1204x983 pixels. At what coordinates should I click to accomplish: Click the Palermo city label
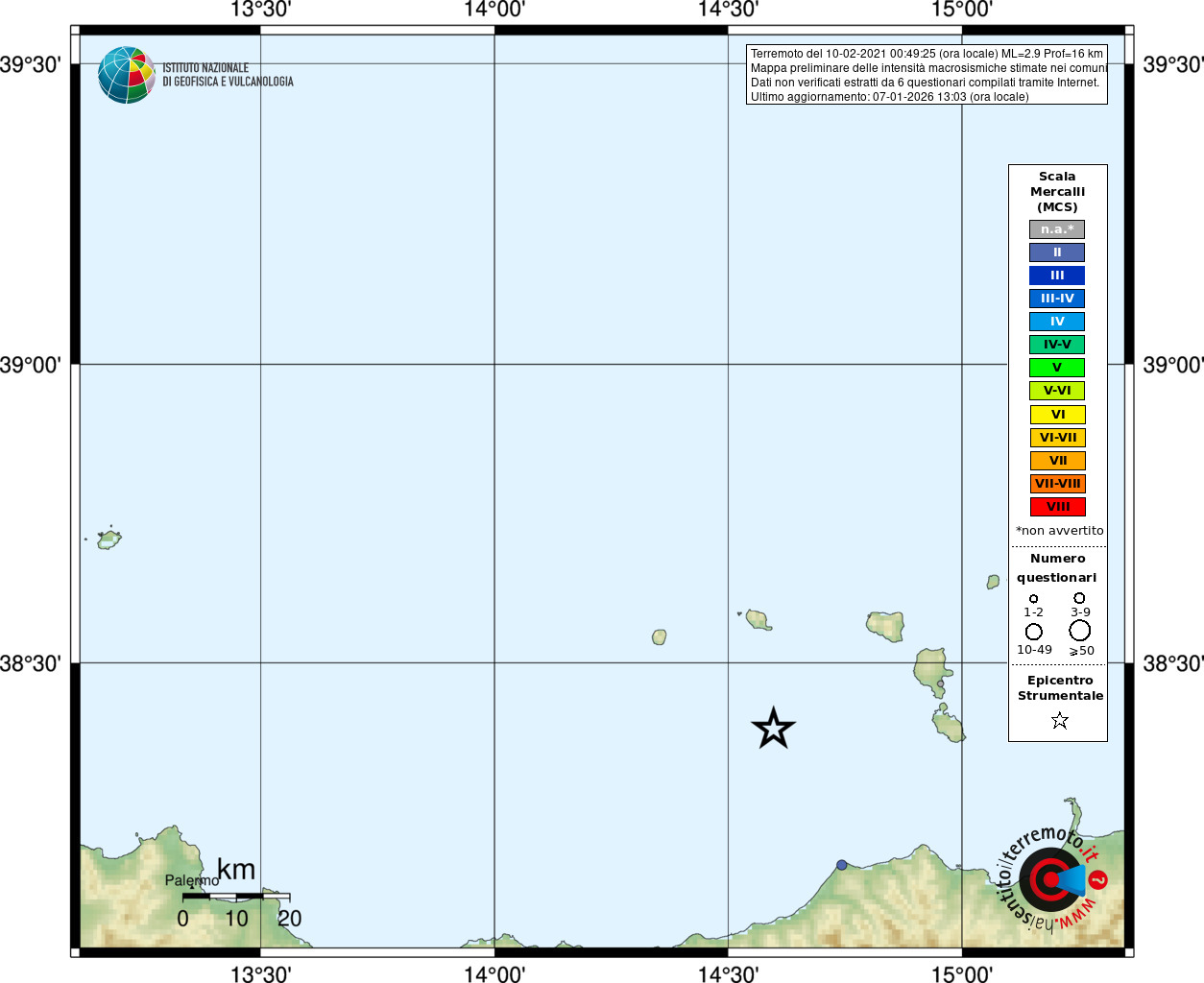pos(192,880)
